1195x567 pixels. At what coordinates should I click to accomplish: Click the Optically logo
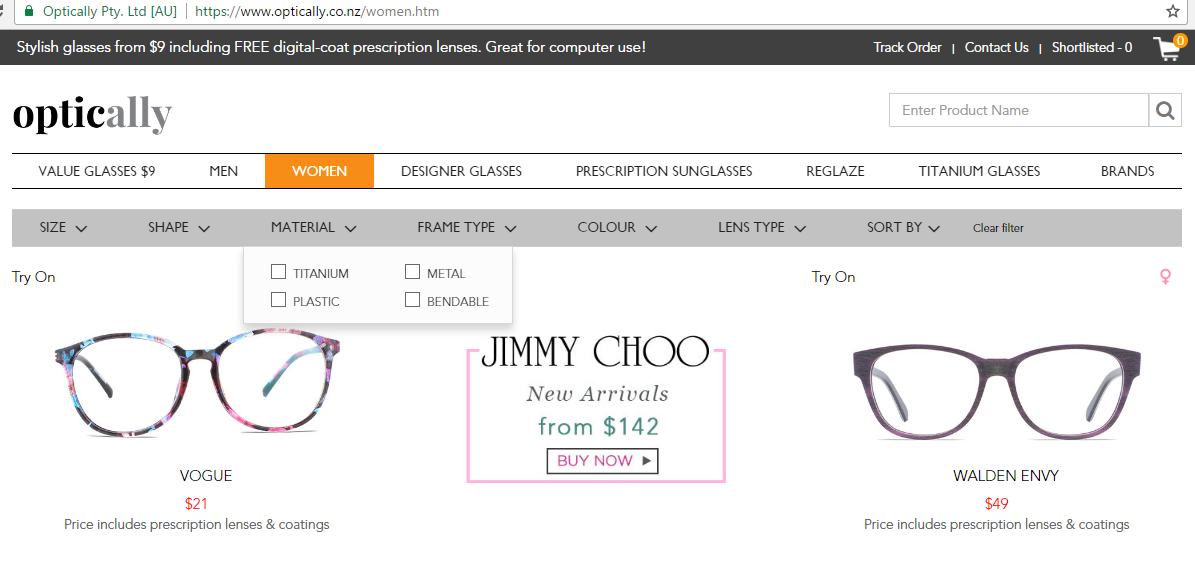(x=92, y=114)
